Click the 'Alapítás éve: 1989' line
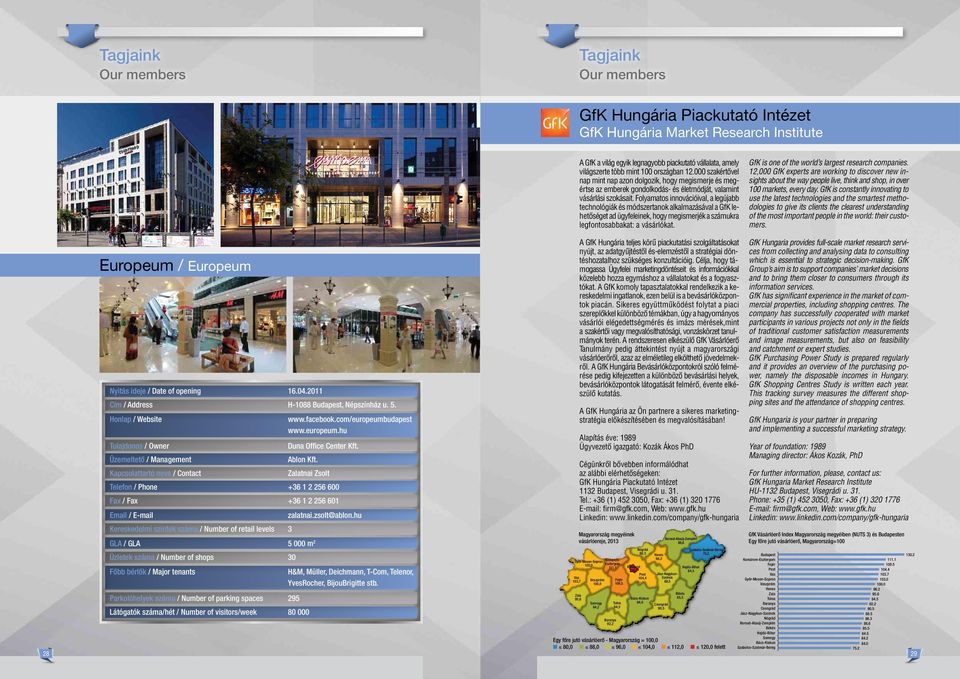This screenshot has width=960, height=679. pyautogui.click(x=607, y=438)
